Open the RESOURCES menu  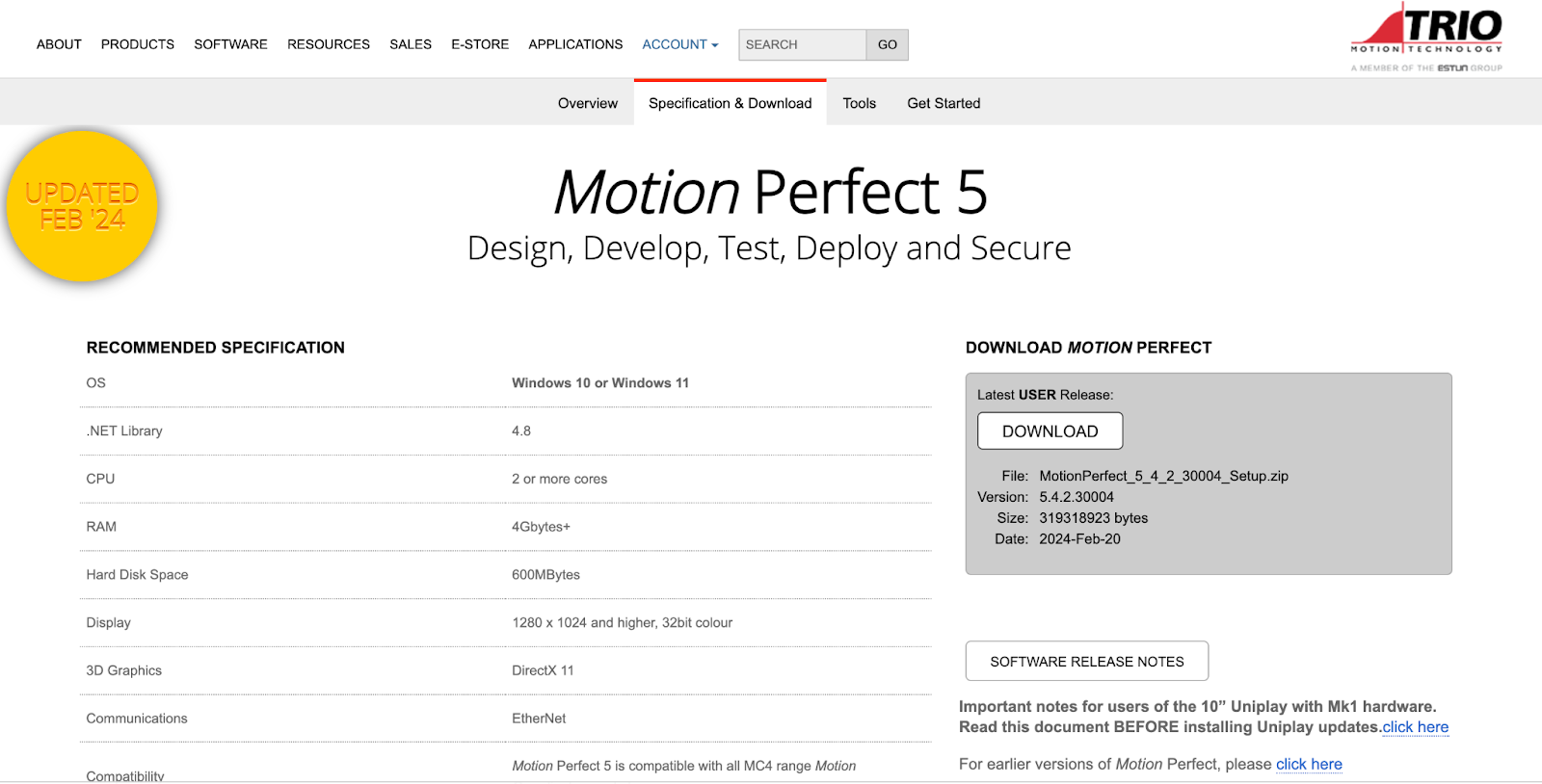pyautogui.click(x=329, y=44)
